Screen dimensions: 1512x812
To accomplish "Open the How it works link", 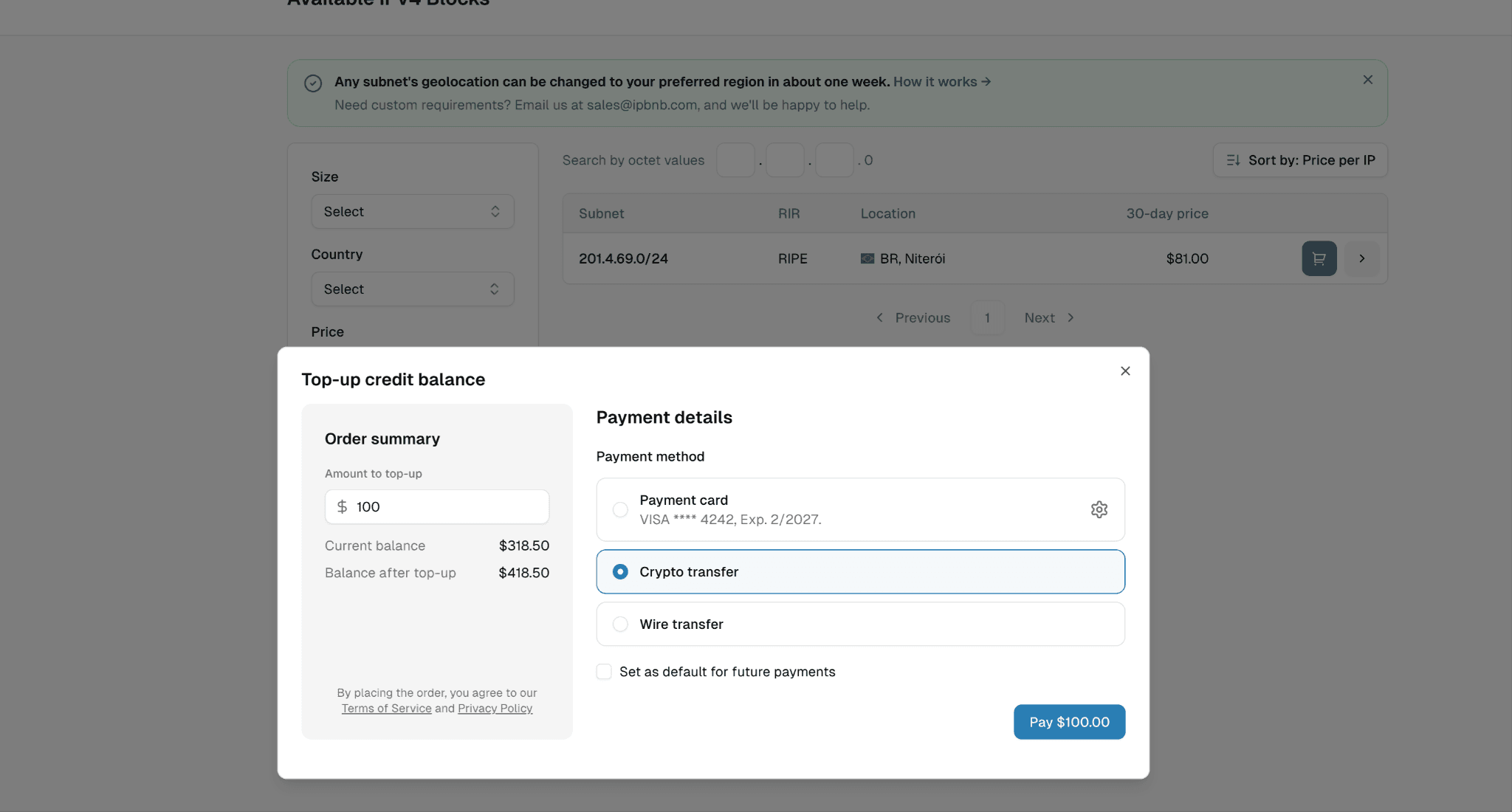I will (942, 81).
